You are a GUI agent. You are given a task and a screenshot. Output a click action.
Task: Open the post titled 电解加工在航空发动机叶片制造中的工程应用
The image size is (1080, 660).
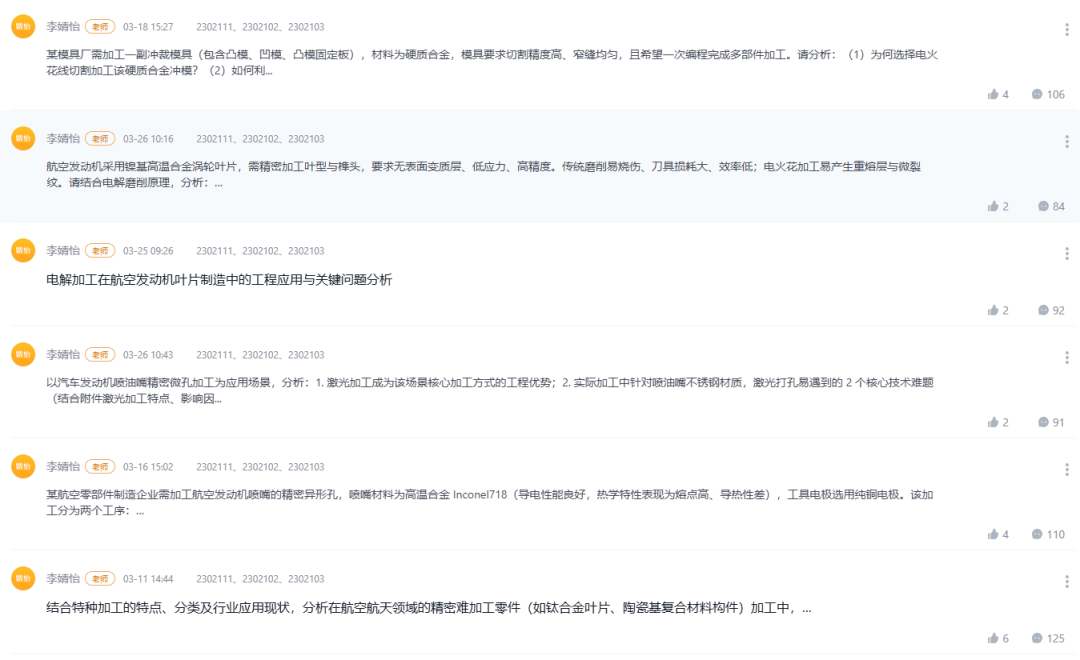click(219, 280)
